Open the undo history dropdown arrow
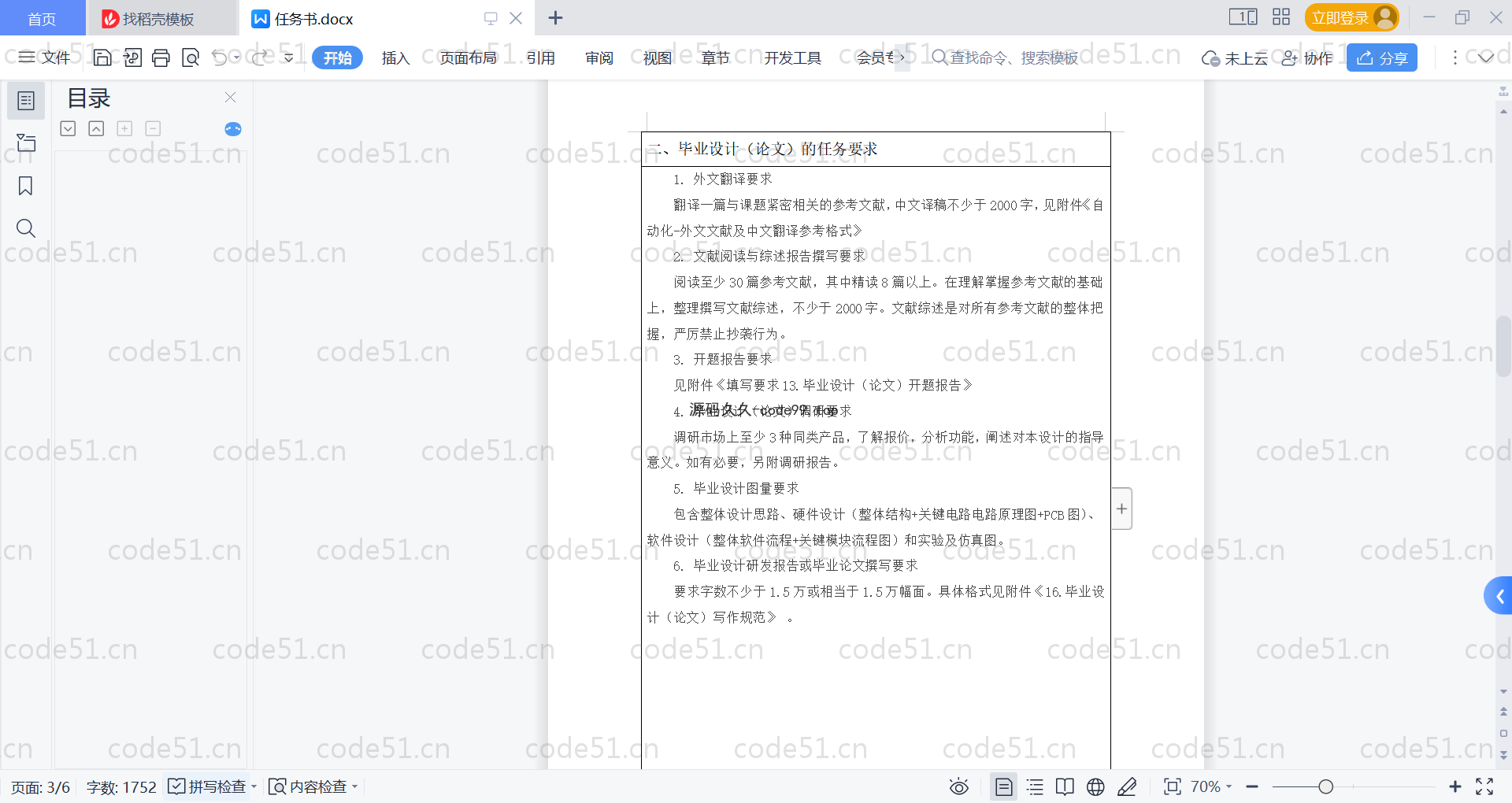Image resolution: width=1512 pixels, height=803 pixels. coord(236,57)
